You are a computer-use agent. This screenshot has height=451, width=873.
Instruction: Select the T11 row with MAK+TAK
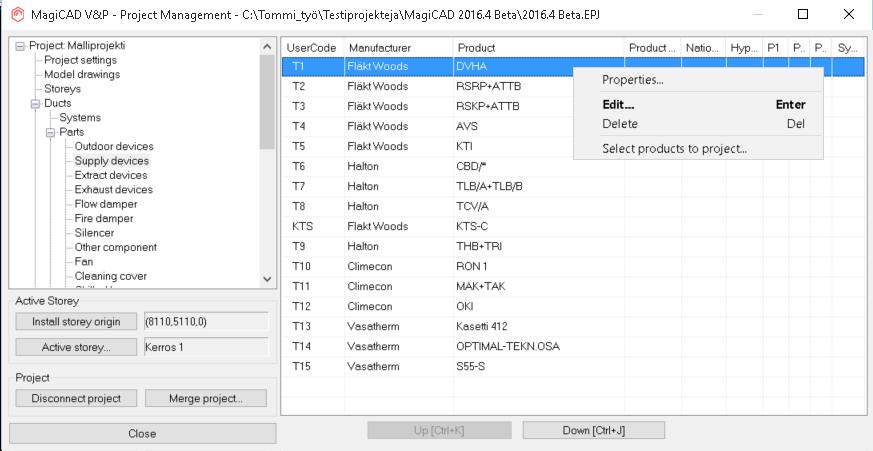coord(574,287)
